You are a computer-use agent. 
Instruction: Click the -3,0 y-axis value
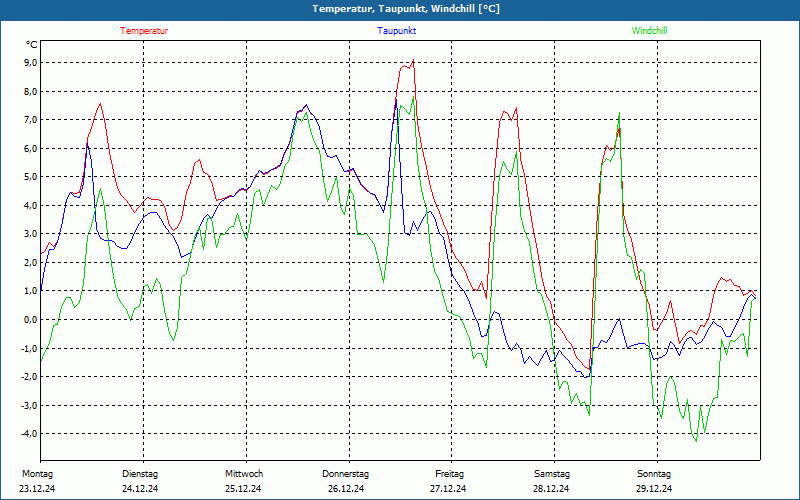29,405
